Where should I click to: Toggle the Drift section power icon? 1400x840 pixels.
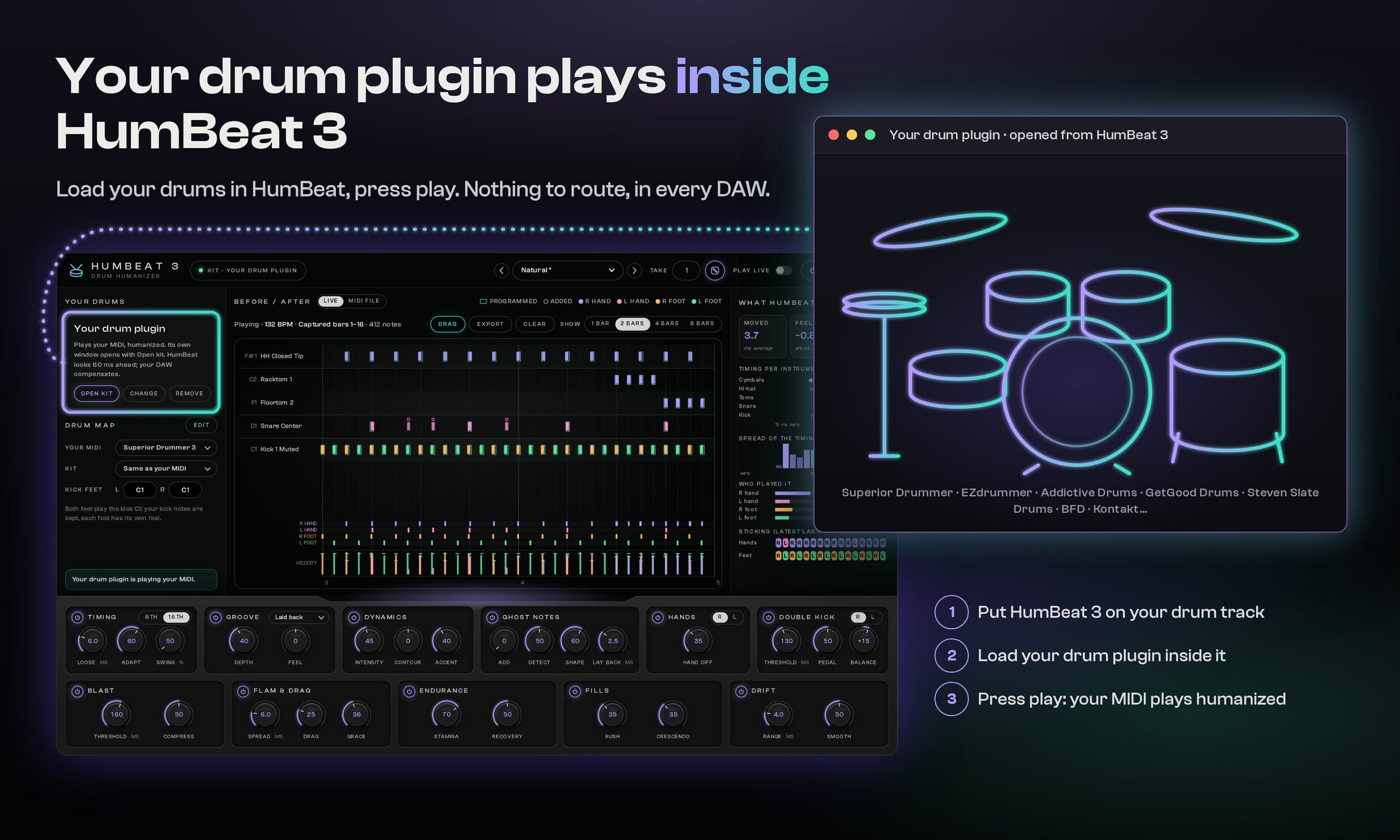tap(741, 691)
